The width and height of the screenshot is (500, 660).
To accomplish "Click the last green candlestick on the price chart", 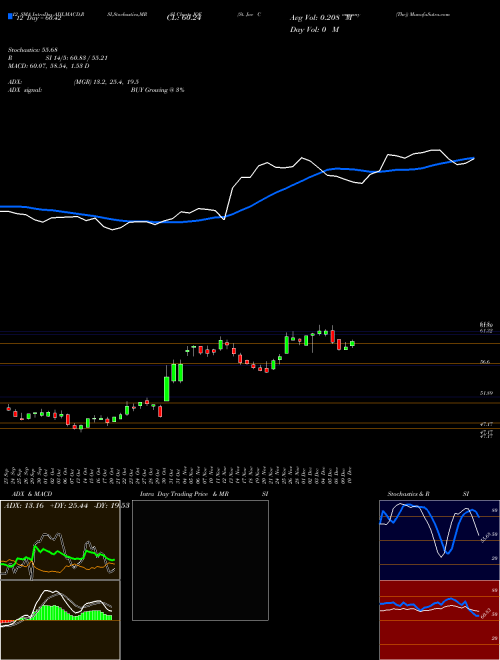I will click(x=352, y=344).
